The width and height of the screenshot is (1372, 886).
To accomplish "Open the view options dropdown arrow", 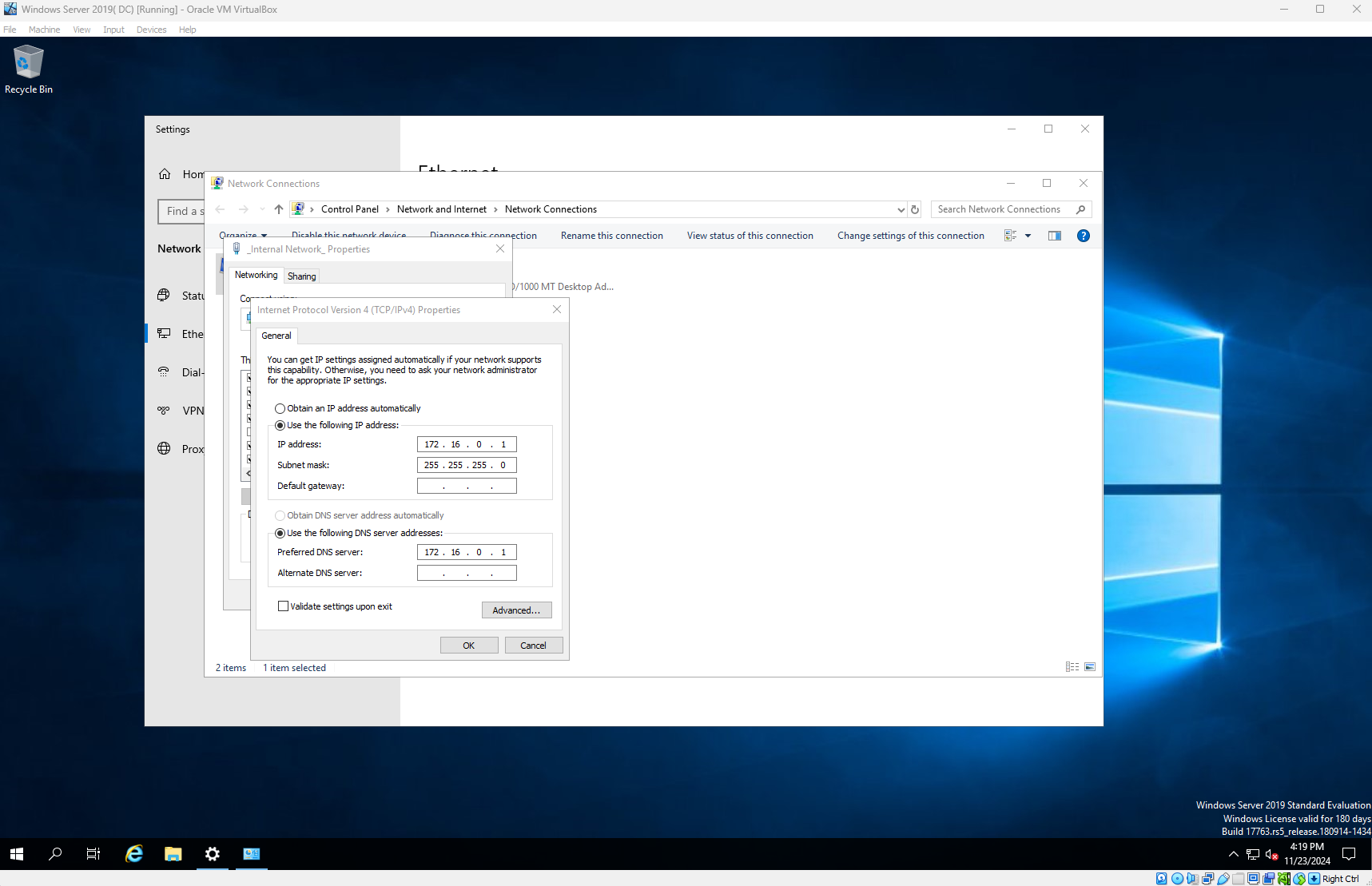I will 1028,236.
